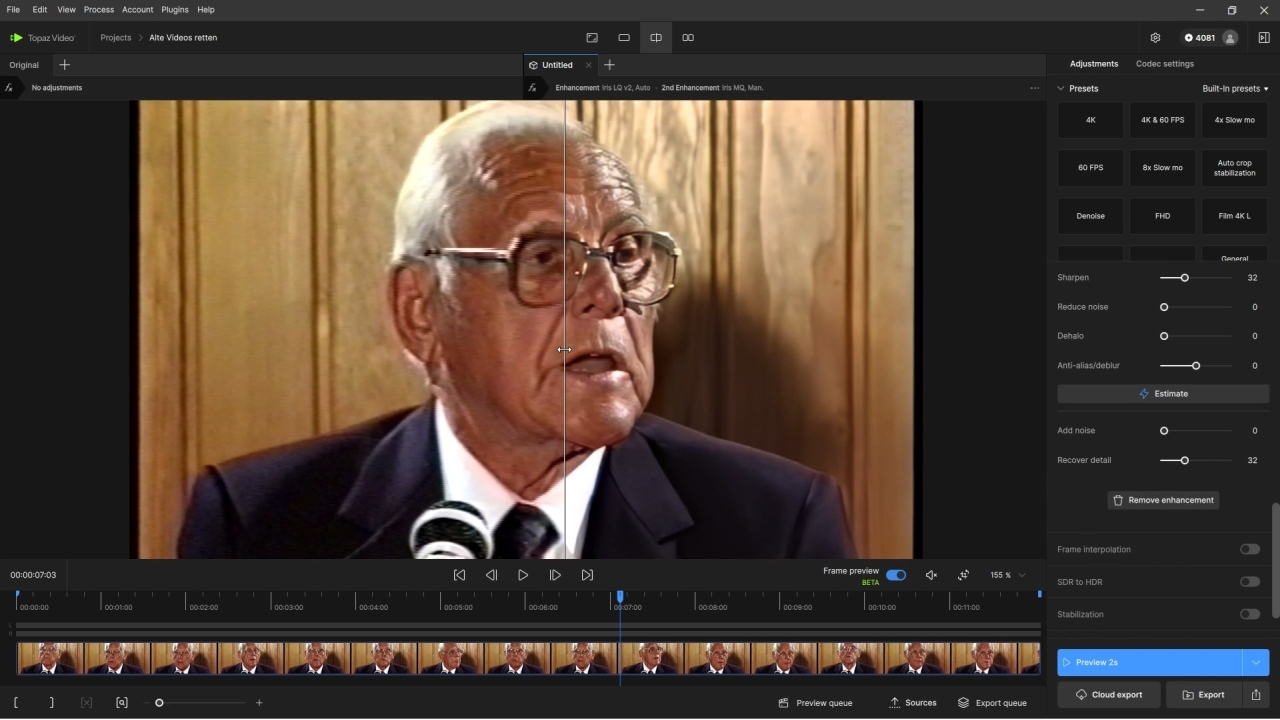This screenshot has width=1280, height=720.
Task: Collapse the Presets section
Action: click(1061, 89)
